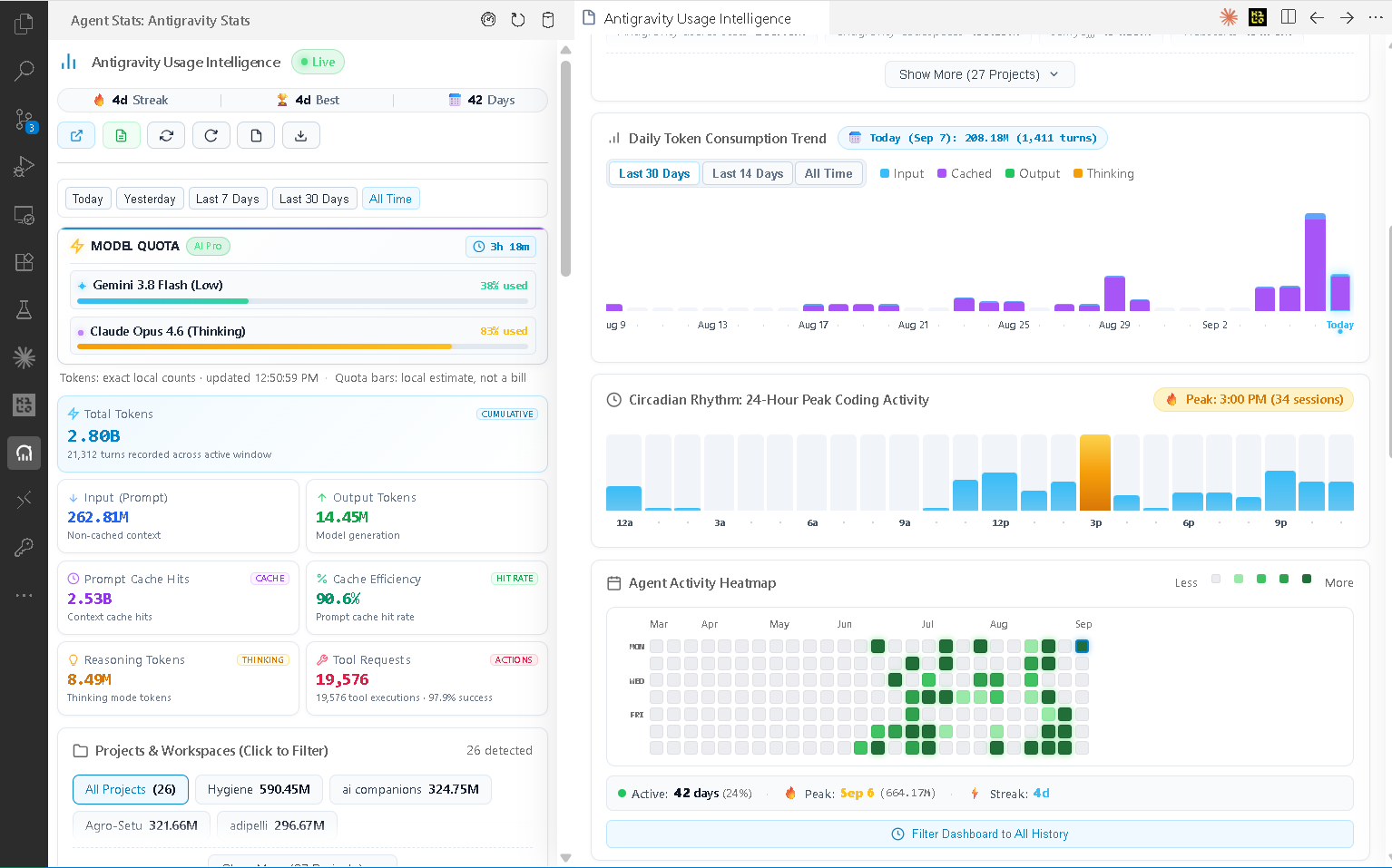The height and width of the screenshot is (868, 1392).
Task: Switch trend chart to Last 30 Days
Action: [x=654, y=173]
